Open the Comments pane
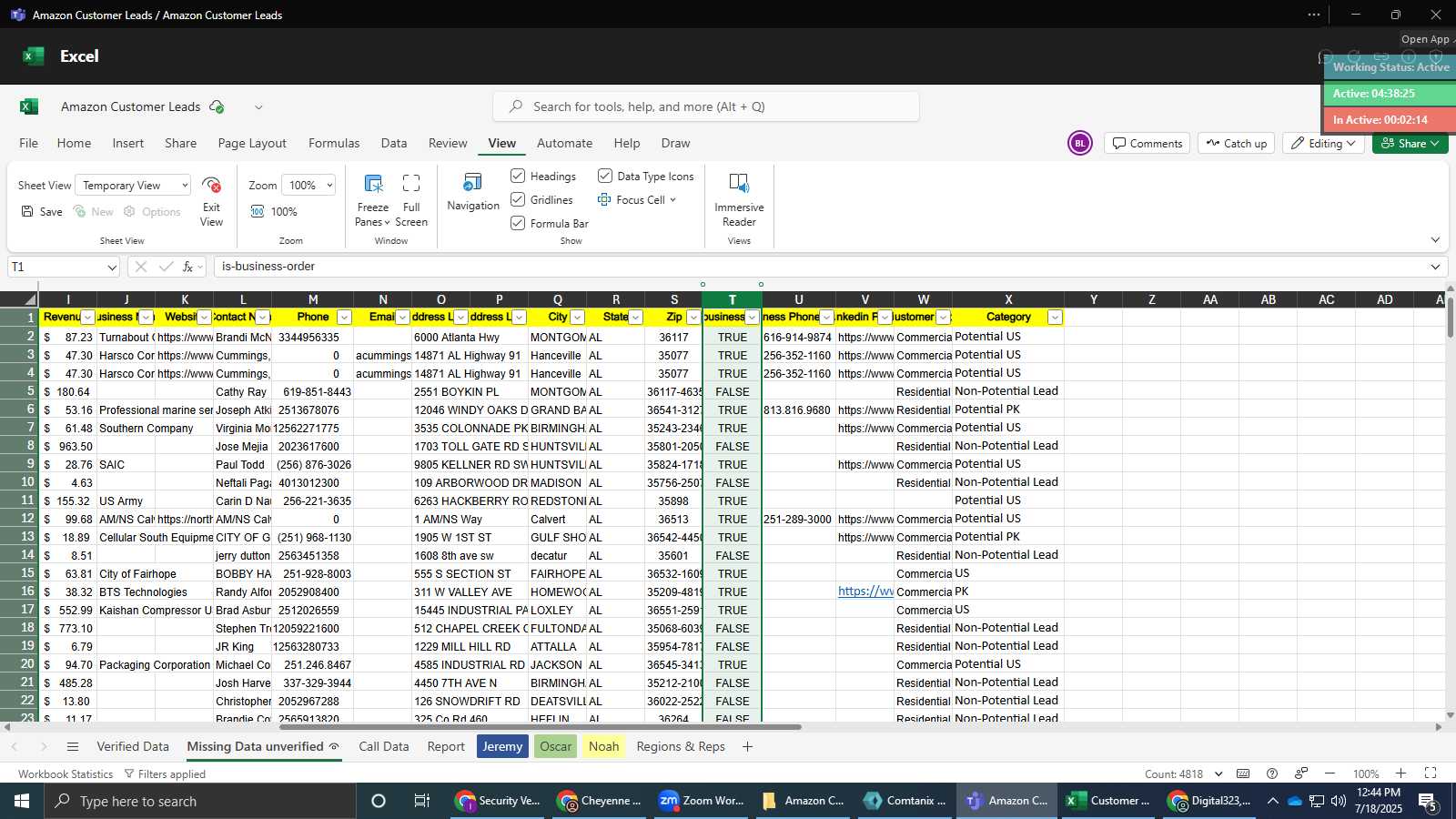Image resolution: width=1456 pixels, height=819 pixels. (1147, 144)
